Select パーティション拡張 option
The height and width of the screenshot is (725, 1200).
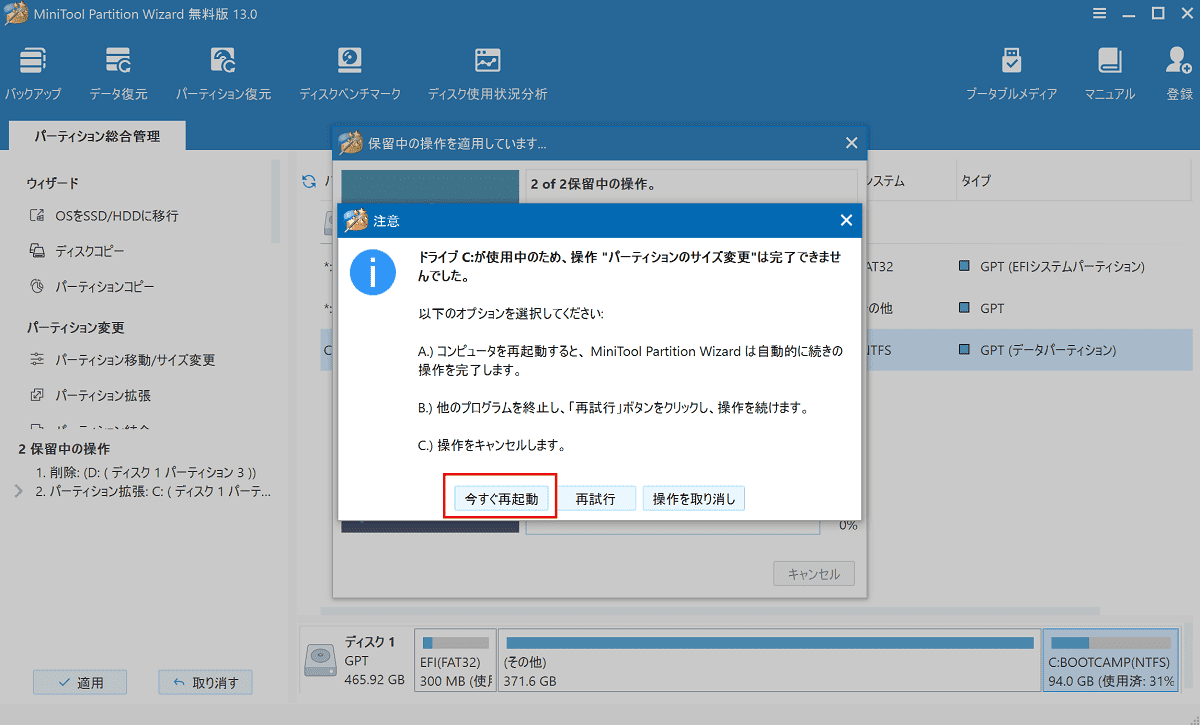pos(103,395)
